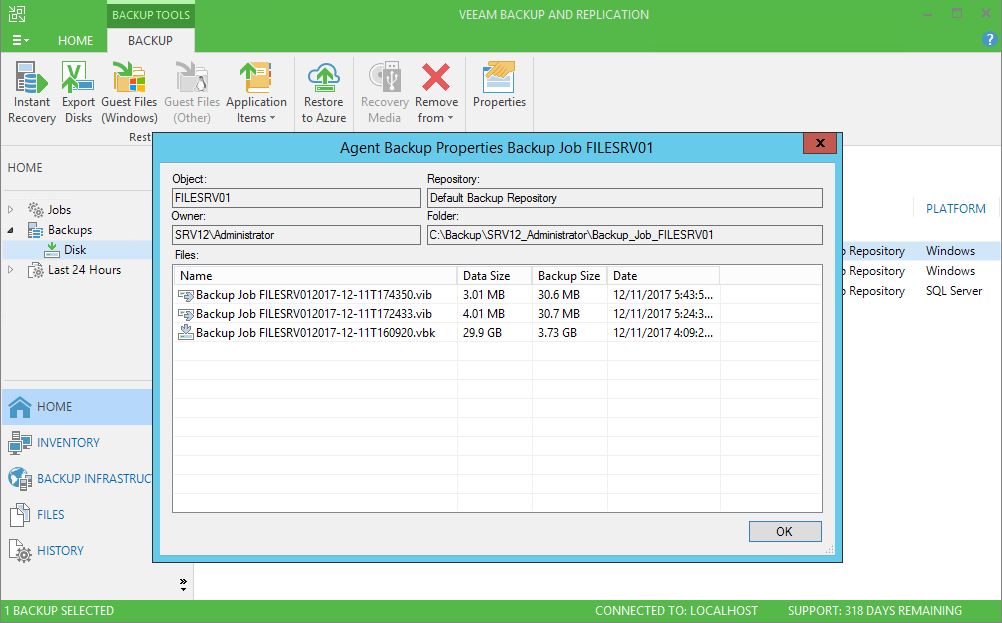Expand the Last 24 Hours node

point(10,270)
